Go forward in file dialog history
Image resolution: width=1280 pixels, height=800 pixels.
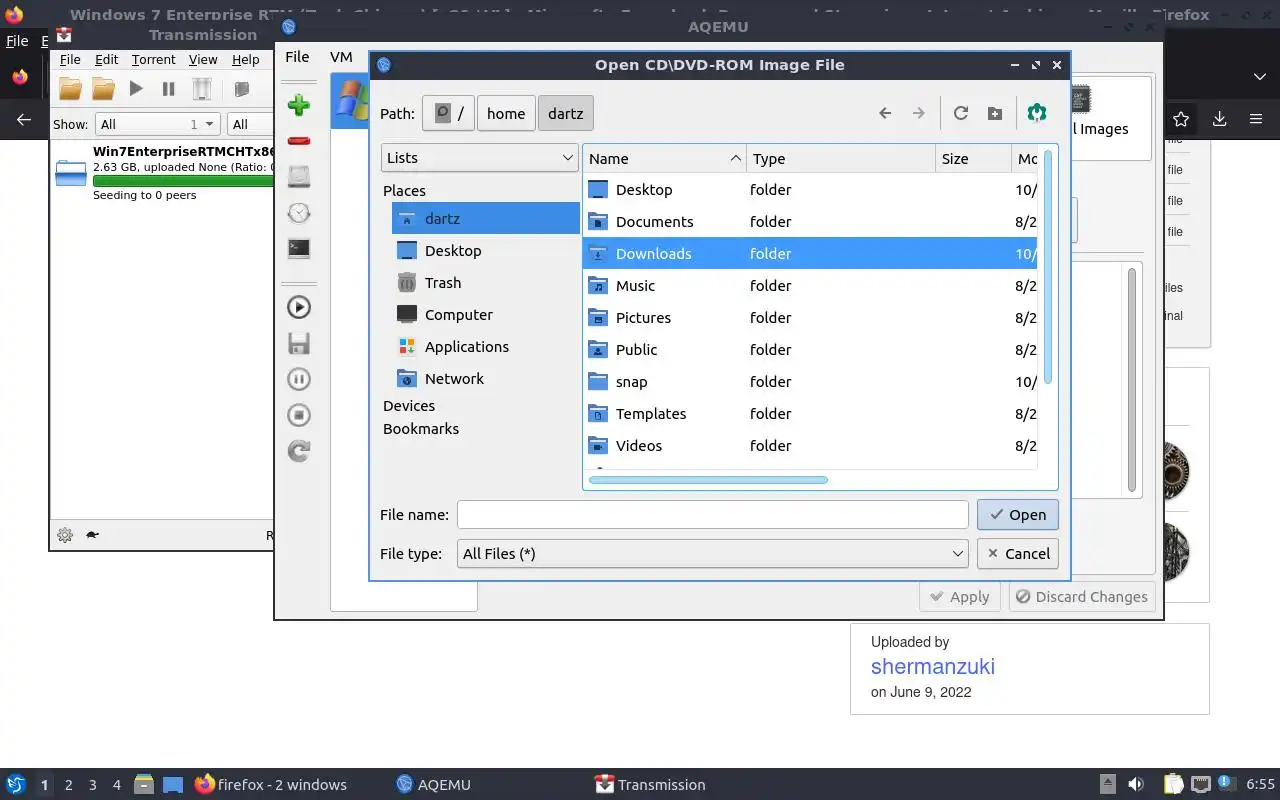[918, 113]
